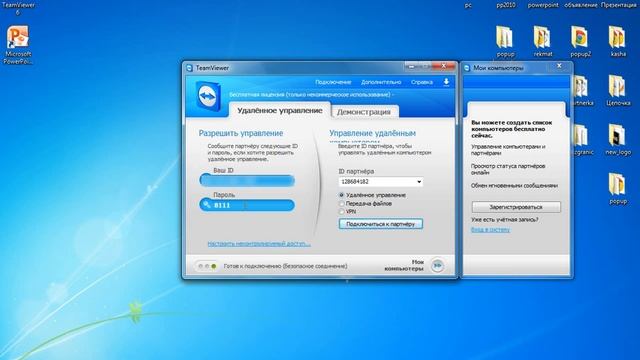Open the Microsoft PowerPoint desktop shortcut

[18, 44]
